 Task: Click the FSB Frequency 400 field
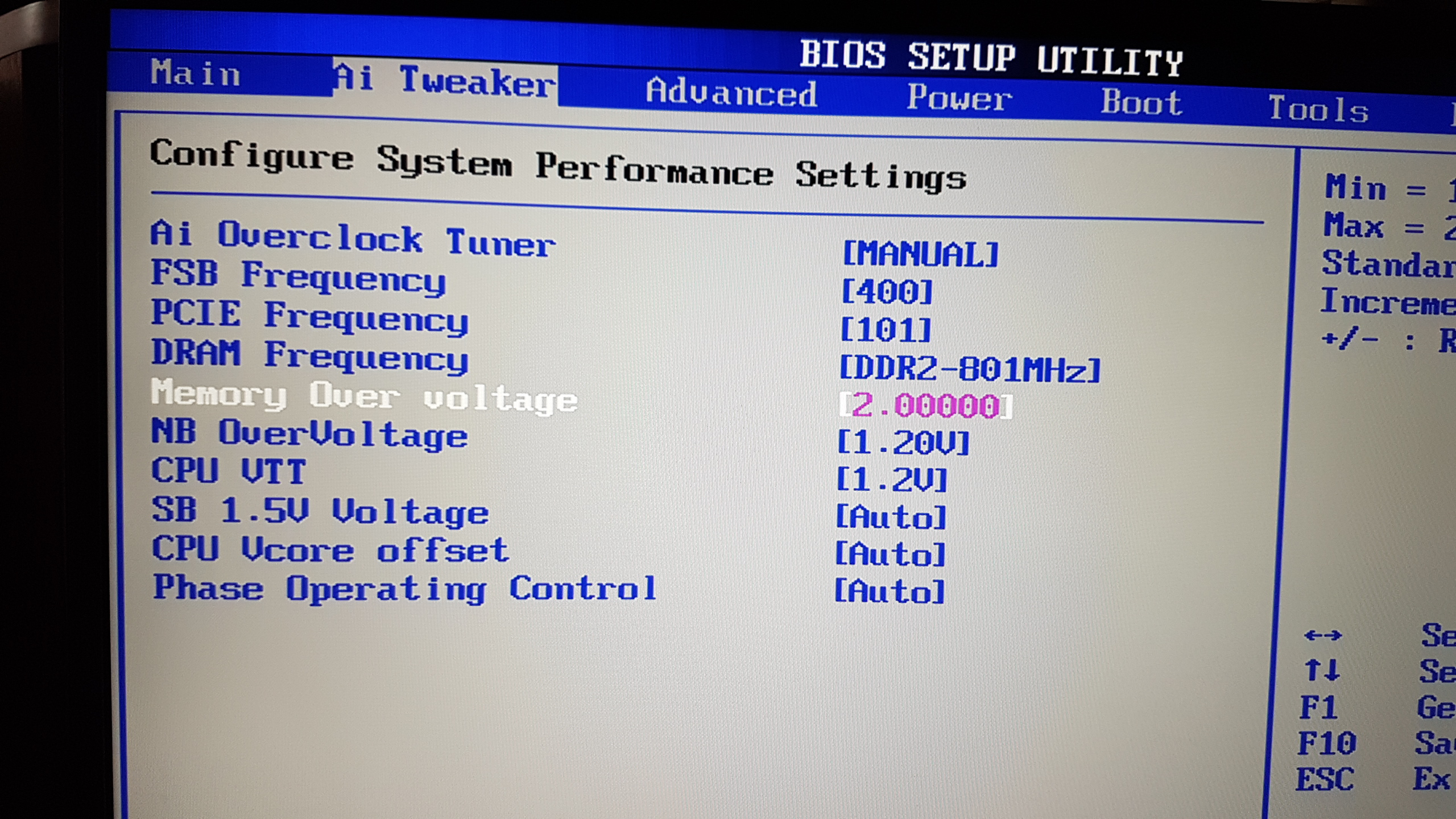pyautogui.click(x=887, y=292)
